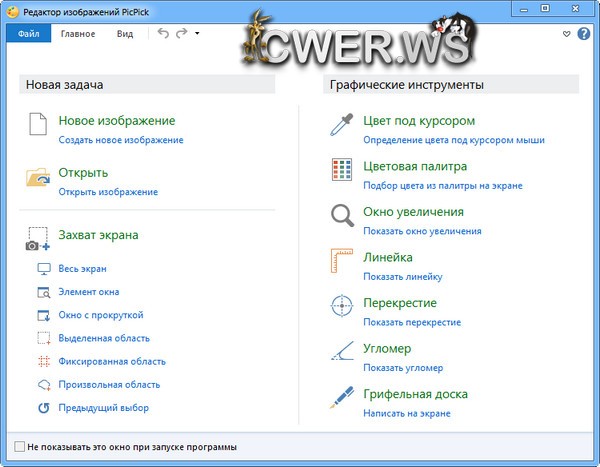Select the pixel ruler icon
The width and height of the screenshot is (600, 467).
[342, 262]
